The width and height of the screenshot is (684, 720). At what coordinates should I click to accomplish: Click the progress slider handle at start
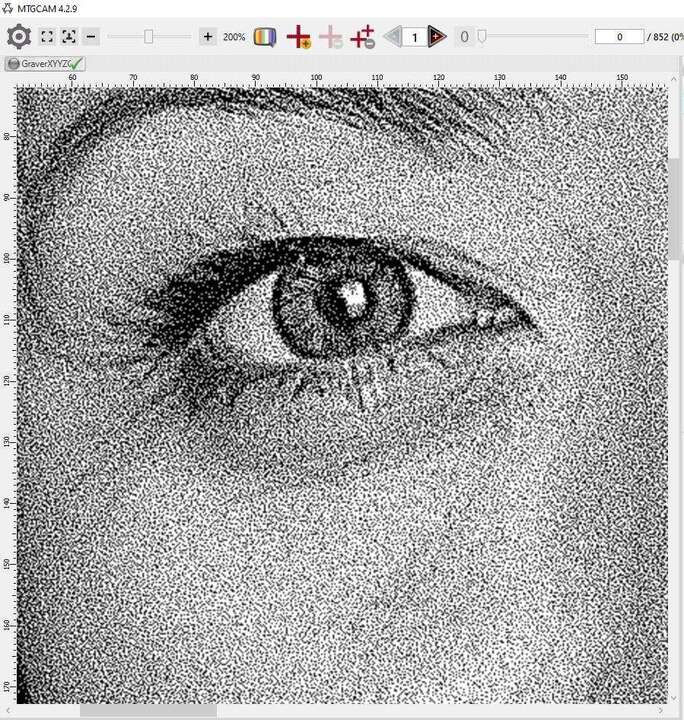482,37
